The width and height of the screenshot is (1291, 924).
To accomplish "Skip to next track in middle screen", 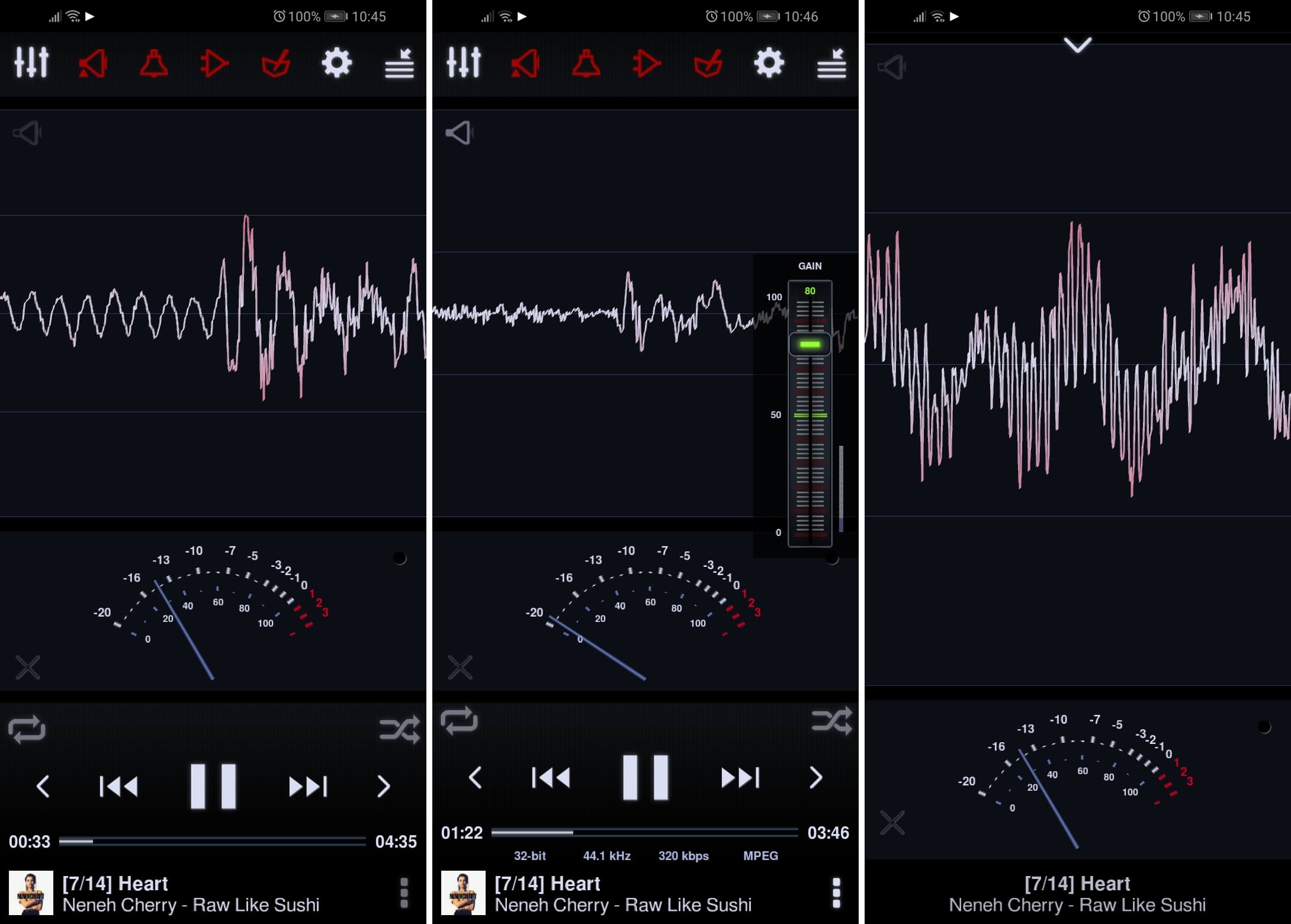I will point(740,778).
